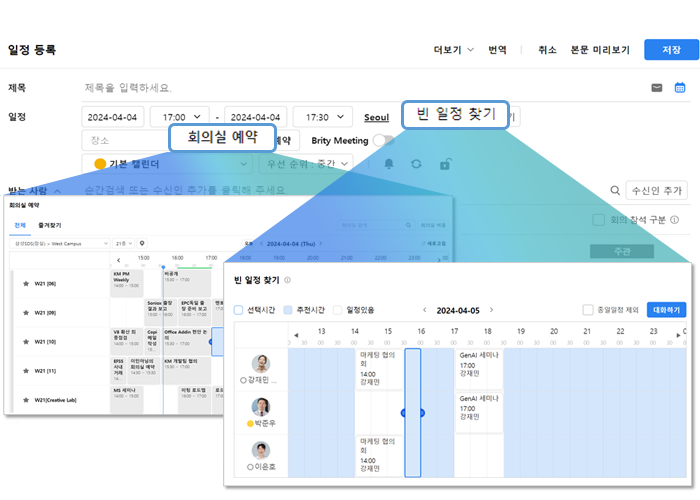The width and height of the screenshot is (700, 500).
Task: Favorite room W21 [06] with its star
Action: [26, 283]
